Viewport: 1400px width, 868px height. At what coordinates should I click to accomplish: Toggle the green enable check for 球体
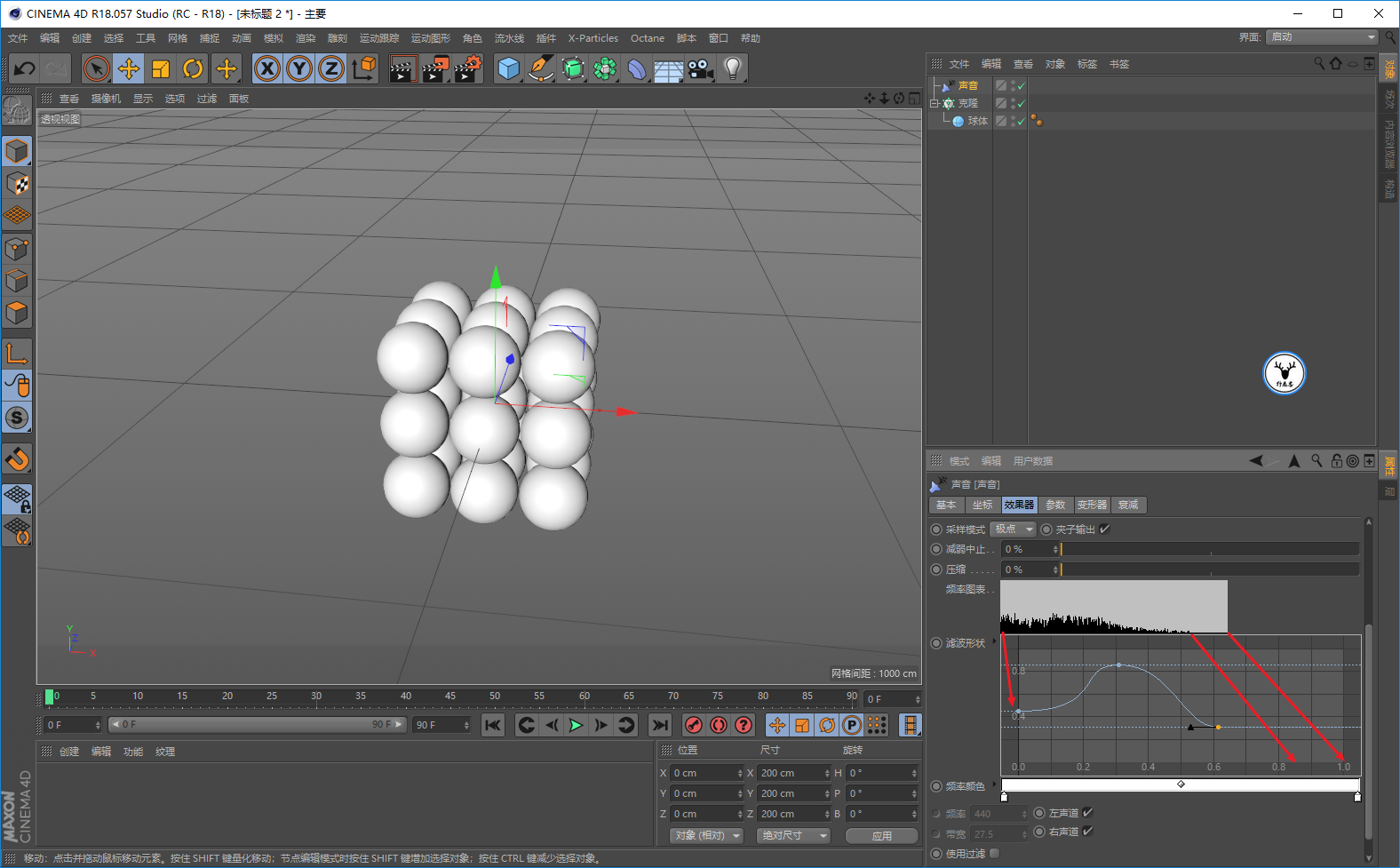pyautogui.click(x=1022, y=122)
